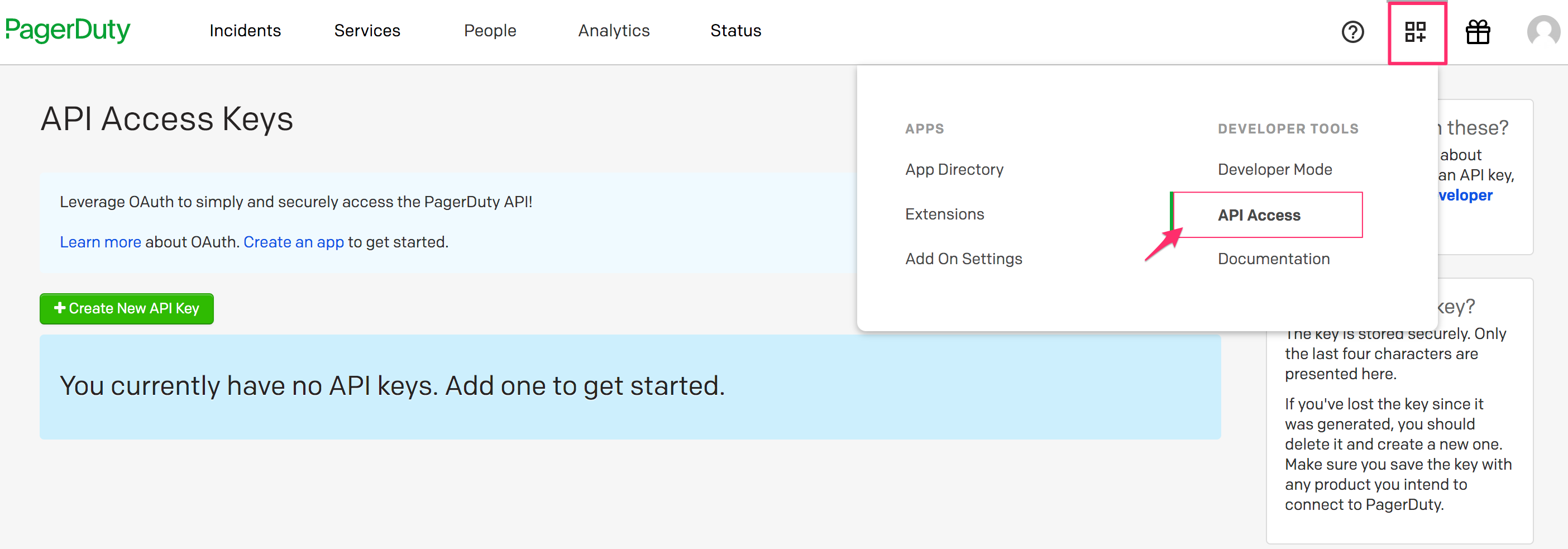
Task: Expand the People navigation menu
Action: pos(489,31)
